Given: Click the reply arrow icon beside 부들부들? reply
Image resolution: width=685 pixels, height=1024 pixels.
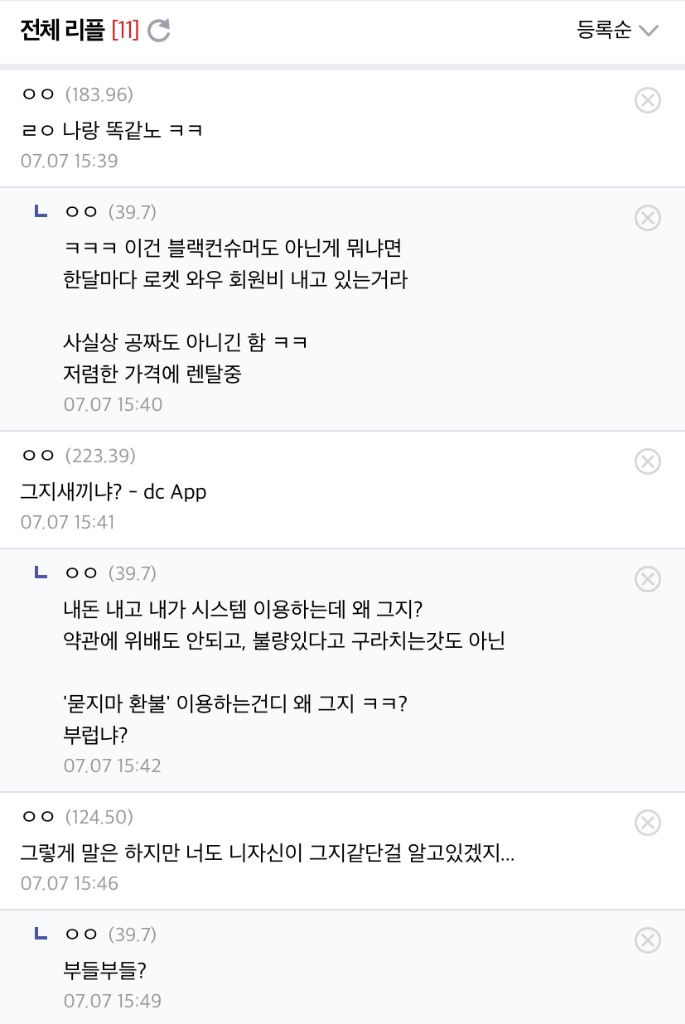Looking at the screenshot, I should [40, 933].
